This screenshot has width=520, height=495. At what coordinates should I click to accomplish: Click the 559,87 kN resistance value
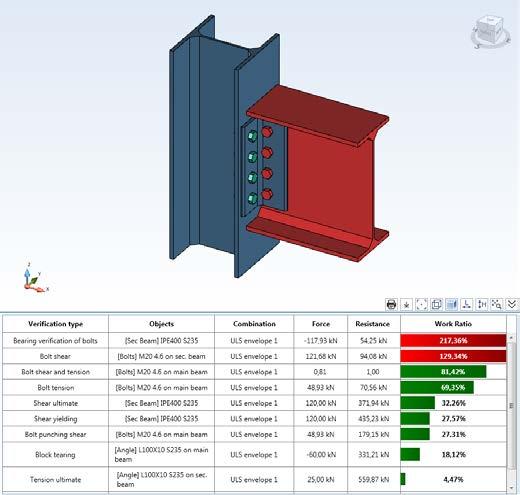coord(373,479)
